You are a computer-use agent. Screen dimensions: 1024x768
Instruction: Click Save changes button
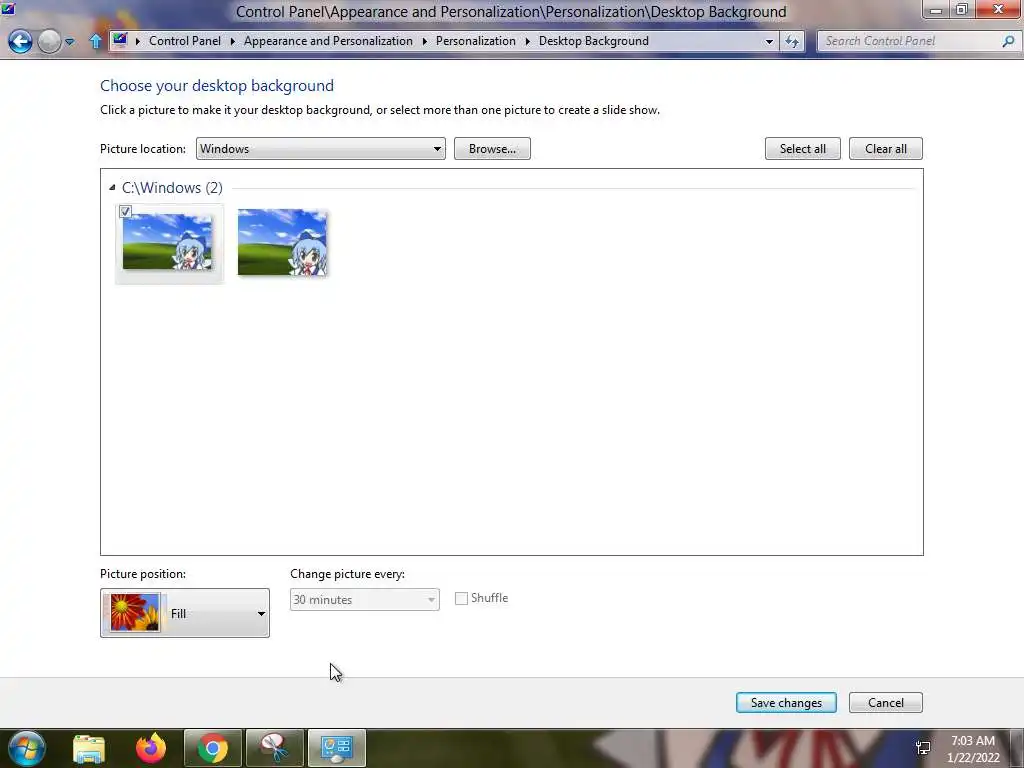pos(786,703)
